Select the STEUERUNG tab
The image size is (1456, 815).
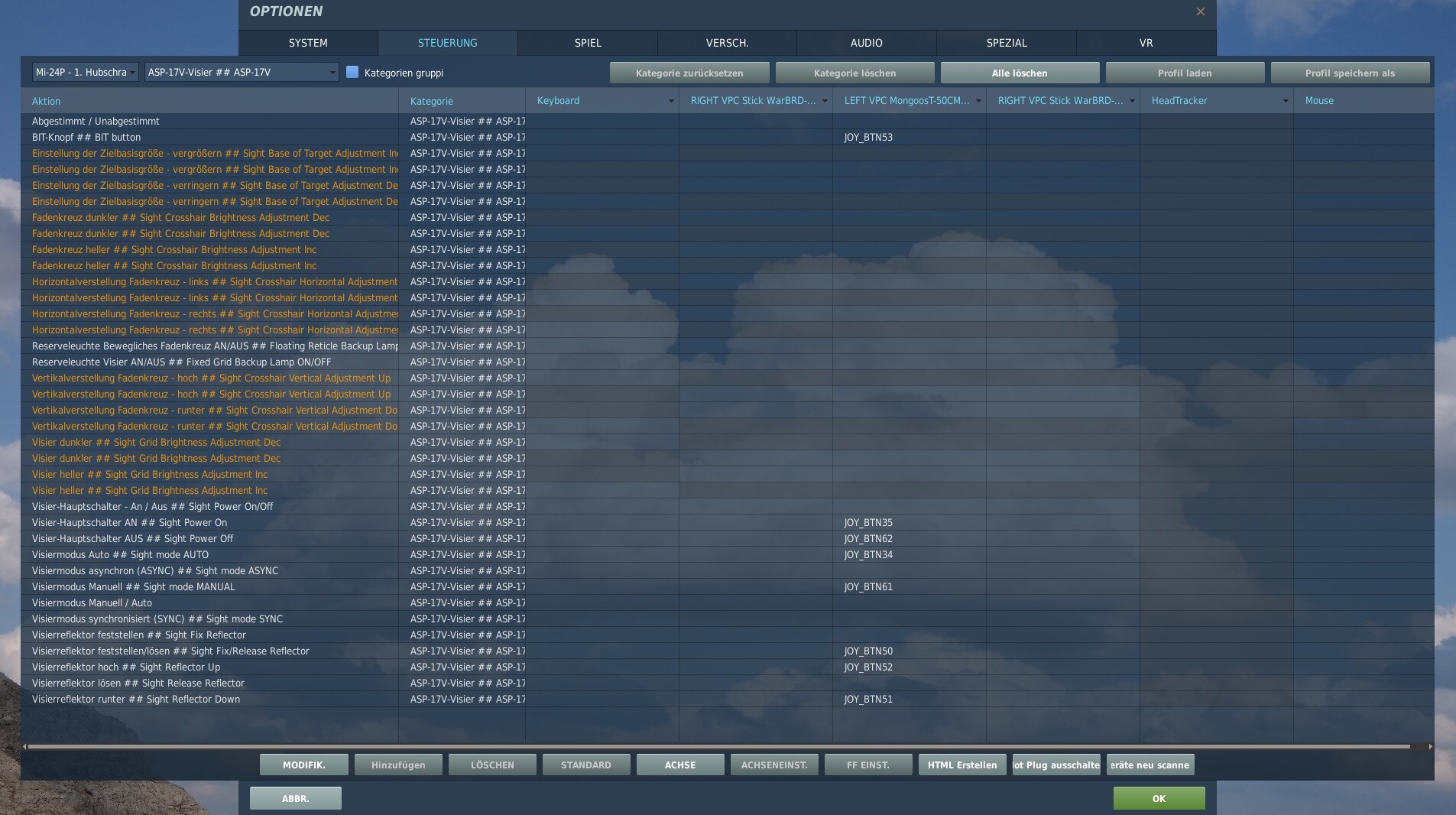(448, 43)
